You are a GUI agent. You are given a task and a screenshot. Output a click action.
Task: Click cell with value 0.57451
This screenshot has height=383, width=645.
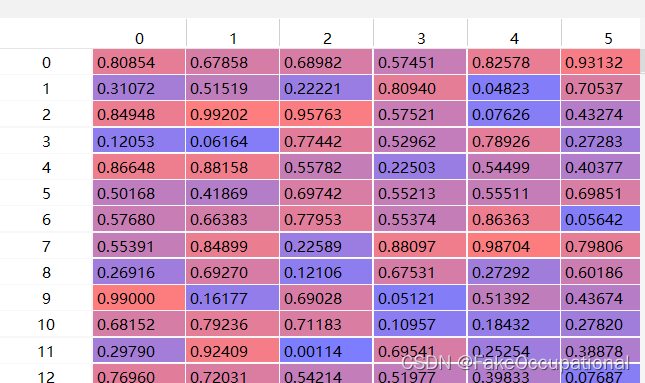(x=420, y=62)
